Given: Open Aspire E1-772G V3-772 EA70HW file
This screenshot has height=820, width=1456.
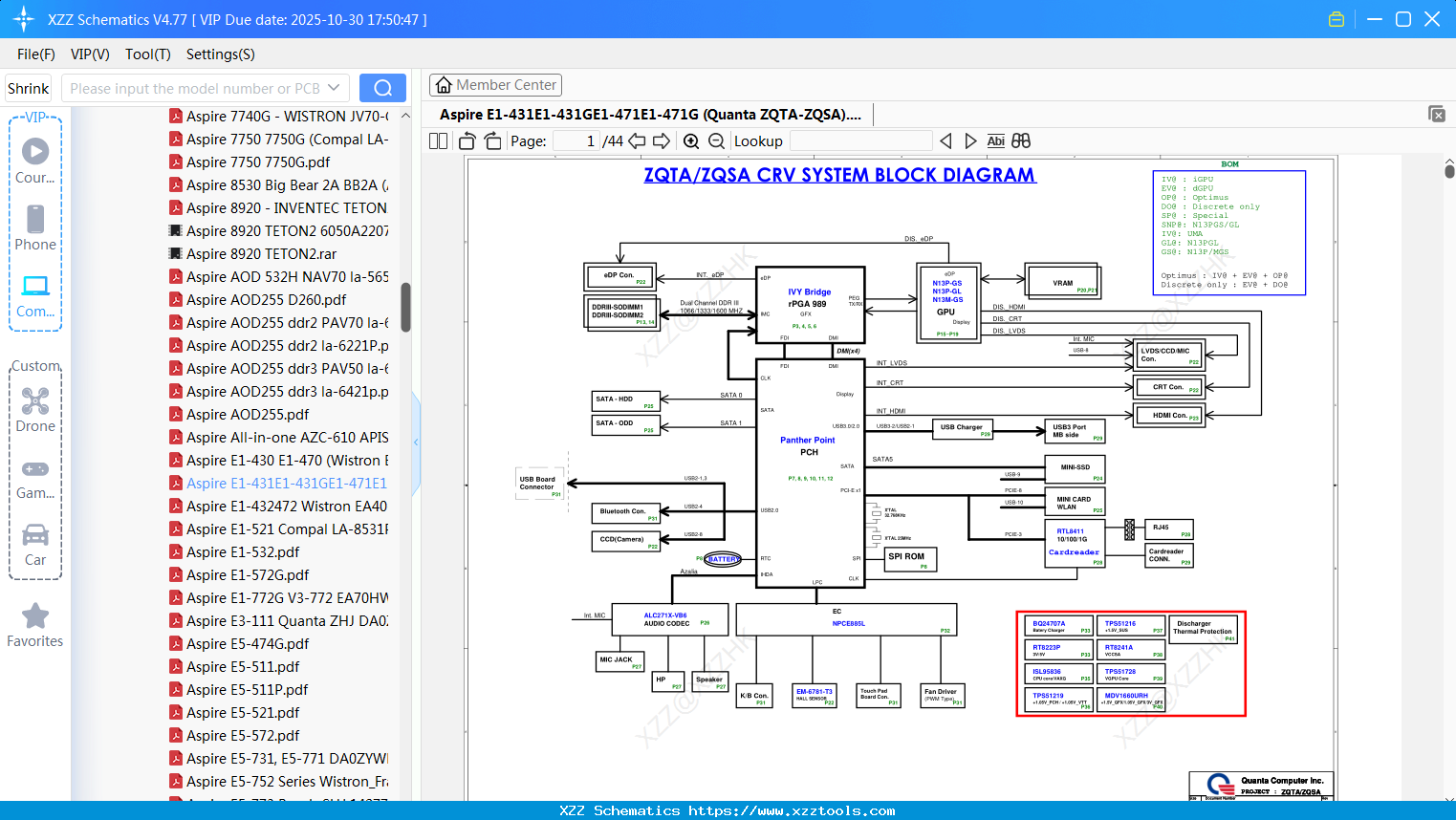Looking at the screenshot, I should [x=279, y=597].
